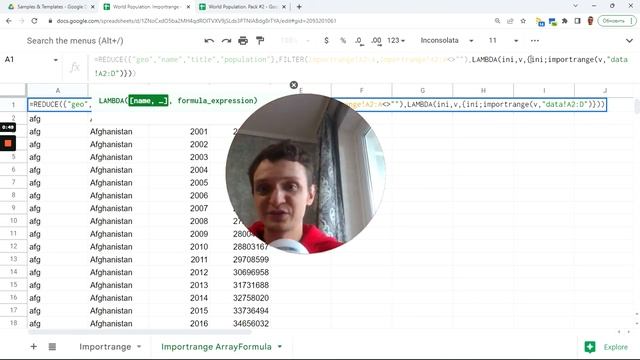Select column G header

click(422, 91)
